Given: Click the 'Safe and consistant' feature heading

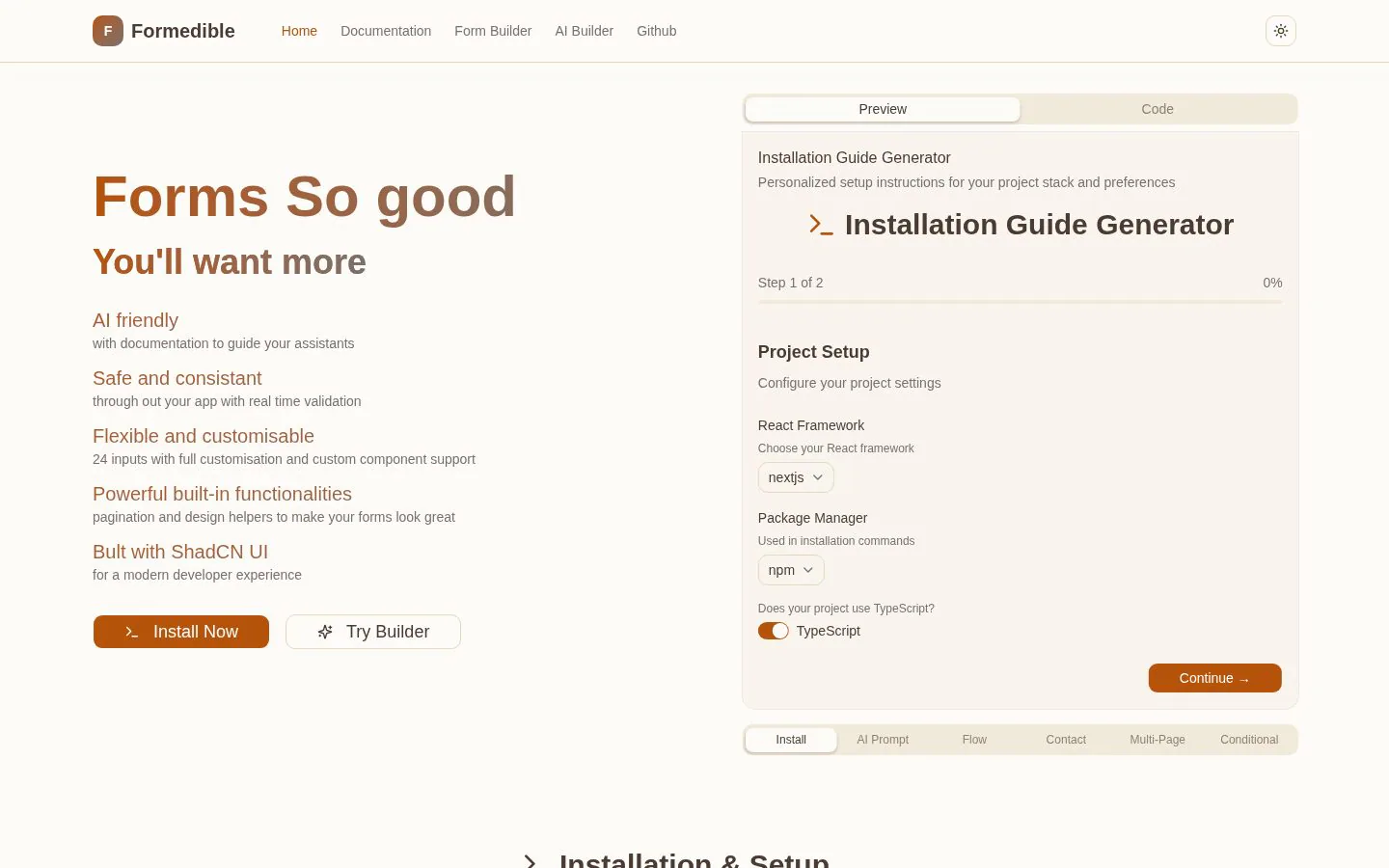Looking at the screenshot, I should 177,378.
